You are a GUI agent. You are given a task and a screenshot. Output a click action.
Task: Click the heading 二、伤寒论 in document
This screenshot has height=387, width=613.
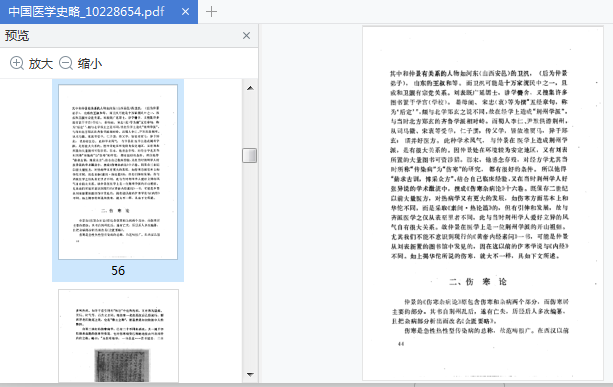pos(478,282)
